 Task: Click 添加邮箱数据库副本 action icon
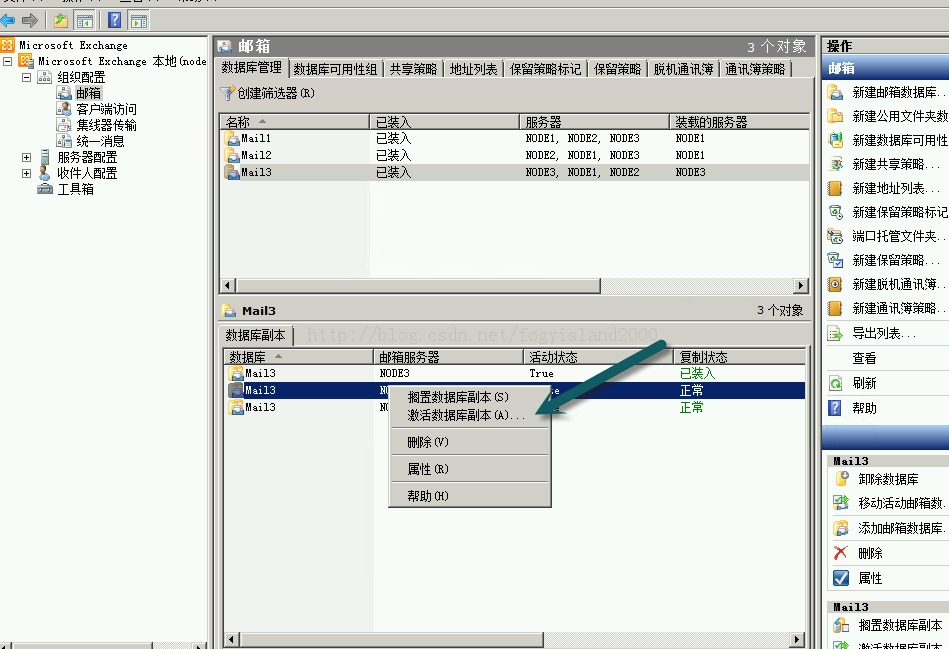pyautogui.click(x=841, y=528)
